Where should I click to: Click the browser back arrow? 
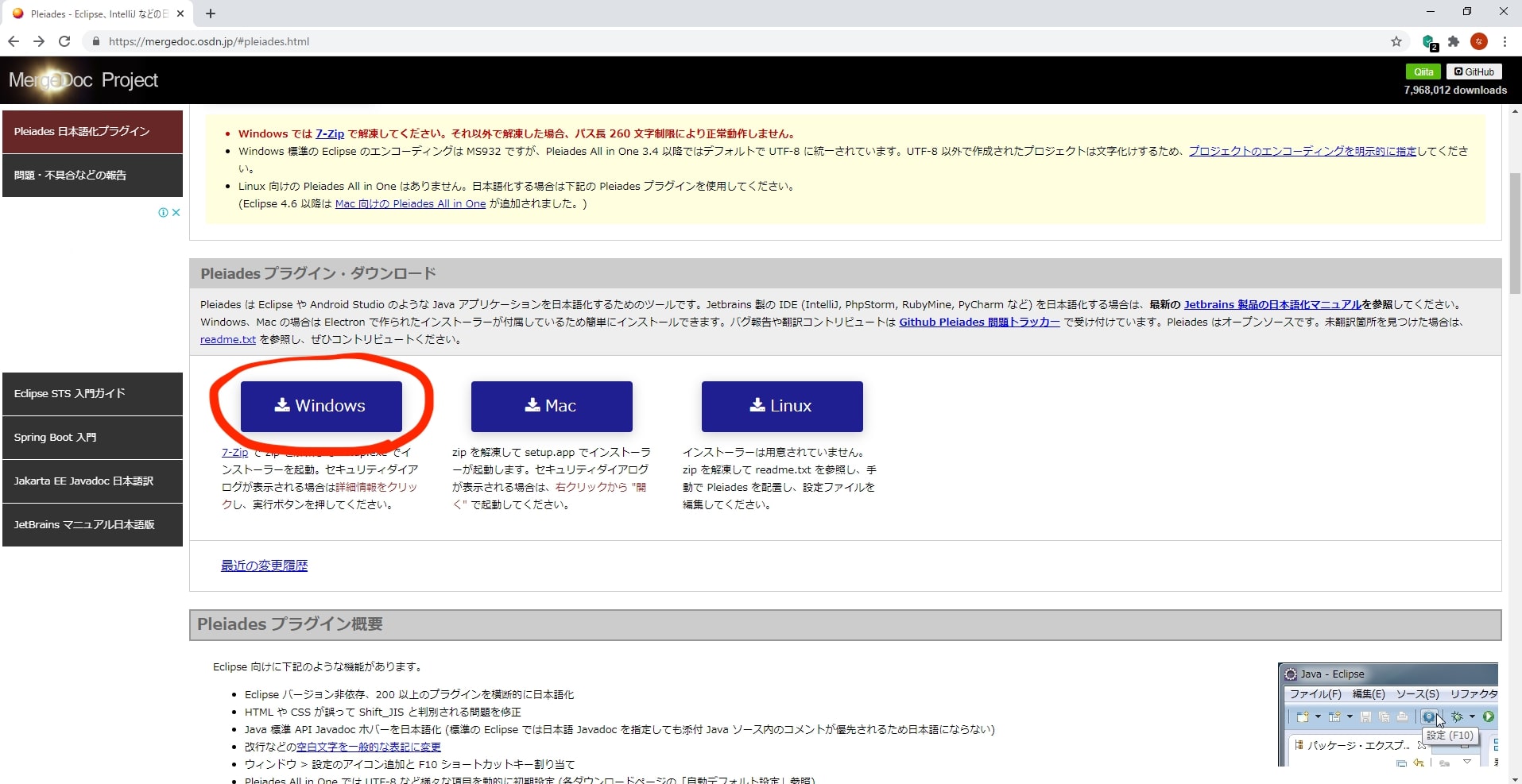coord(14,41)
